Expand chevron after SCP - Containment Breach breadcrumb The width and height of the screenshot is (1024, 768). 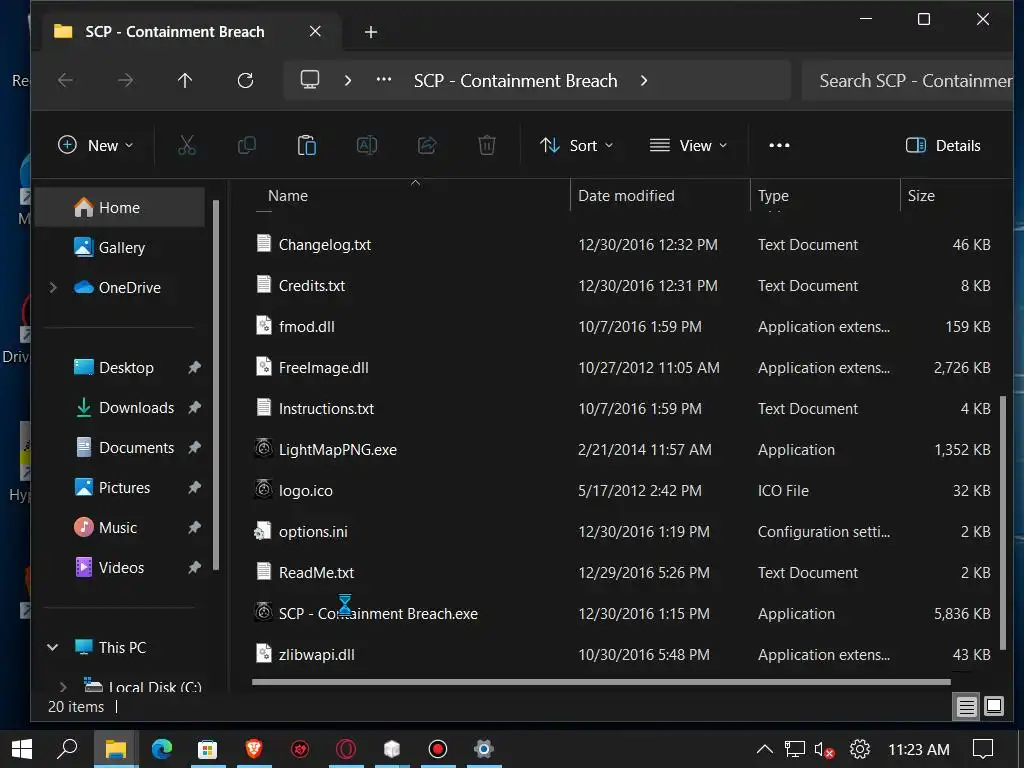point(644,80)
